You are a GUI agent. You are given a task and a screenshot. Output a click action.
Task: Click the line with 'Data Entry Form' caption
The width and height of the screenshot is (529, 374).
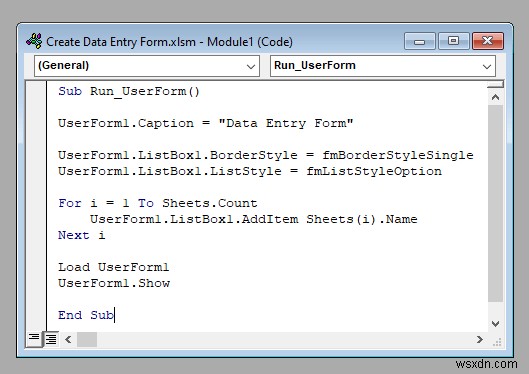coord(205,123)
